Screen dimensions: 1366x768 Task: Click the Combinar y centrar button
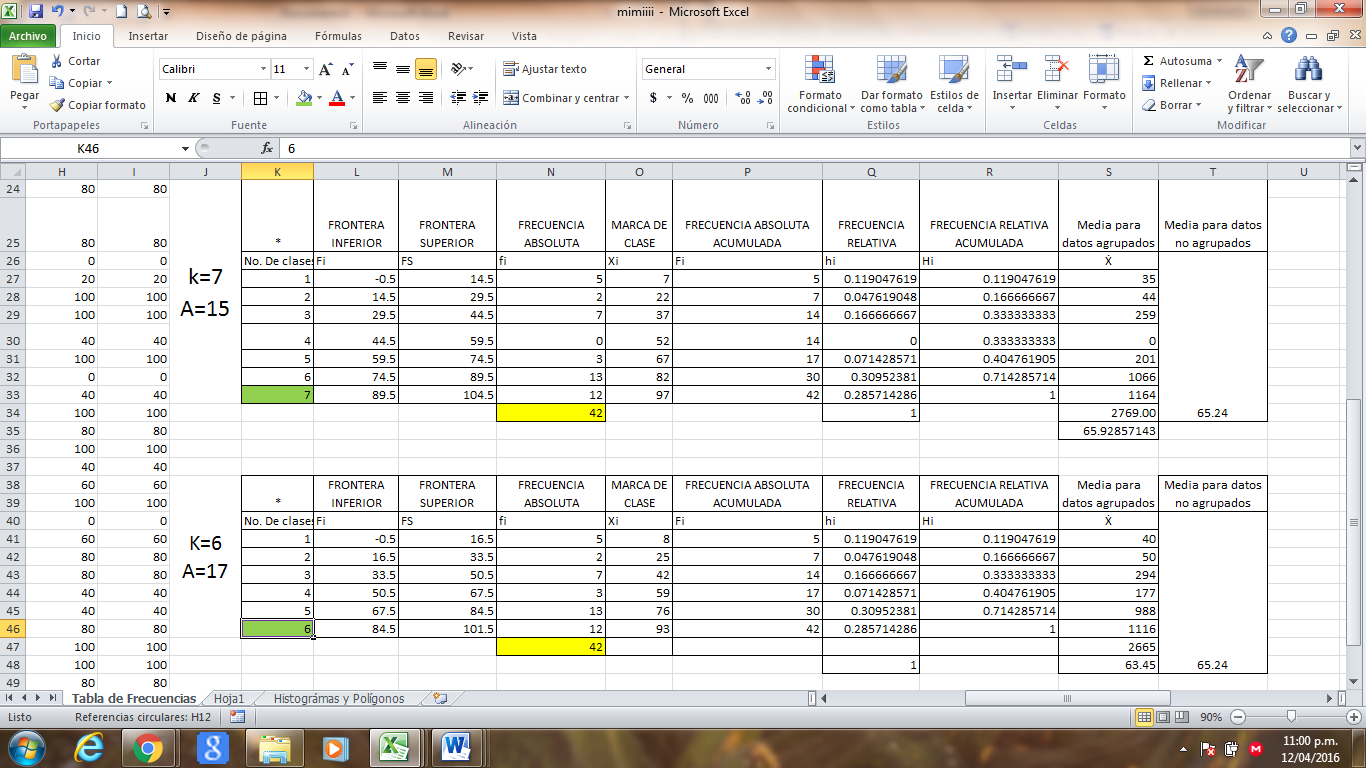(x=567, y=98)
